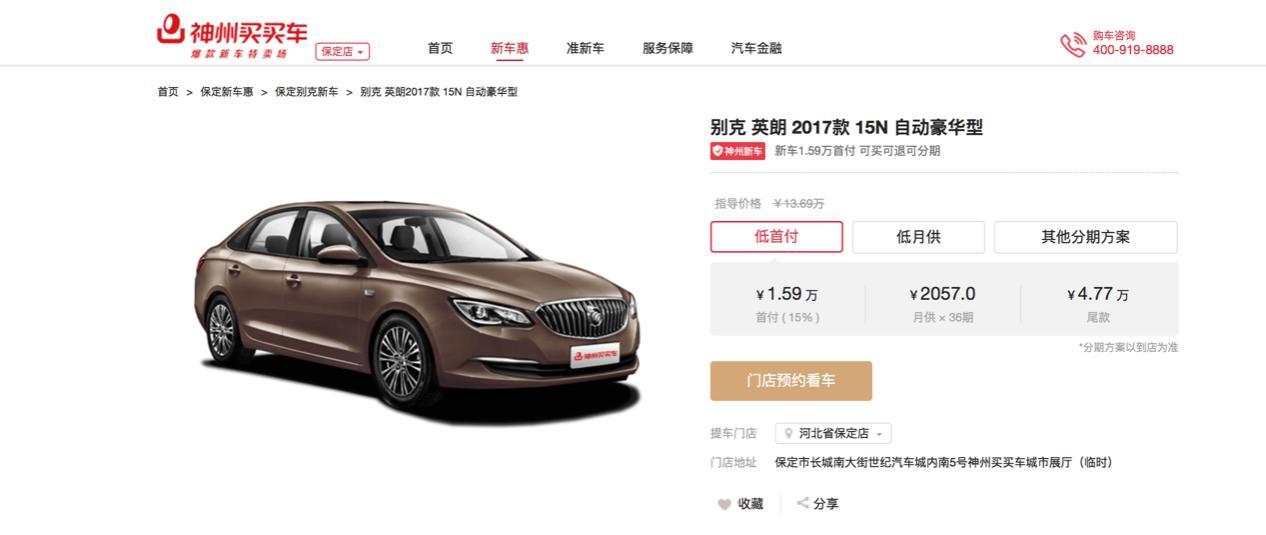Follow the 保定新车惠 breadcrumb link
The image size is (1266, 535).
[x=226, y=92]
